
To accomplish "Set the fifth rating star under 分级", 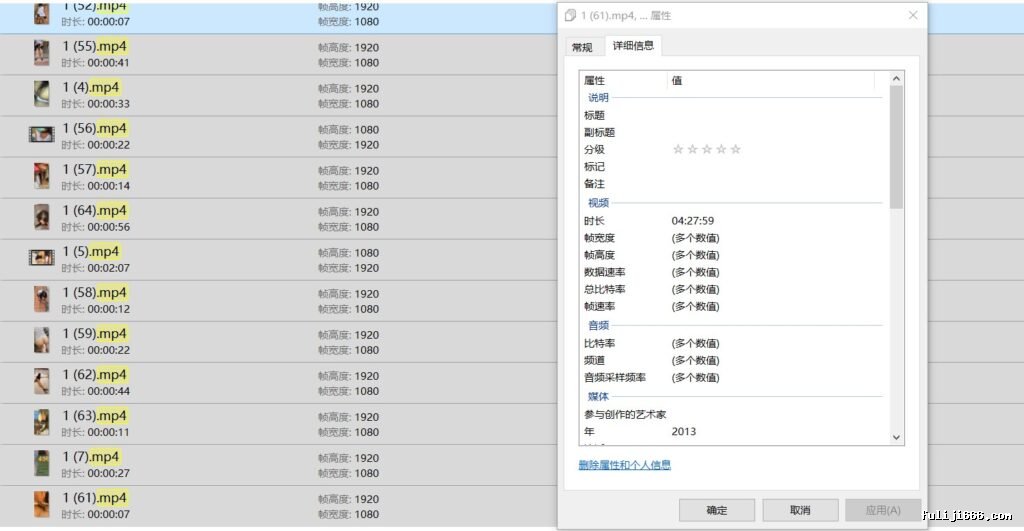I will [735, 150].
